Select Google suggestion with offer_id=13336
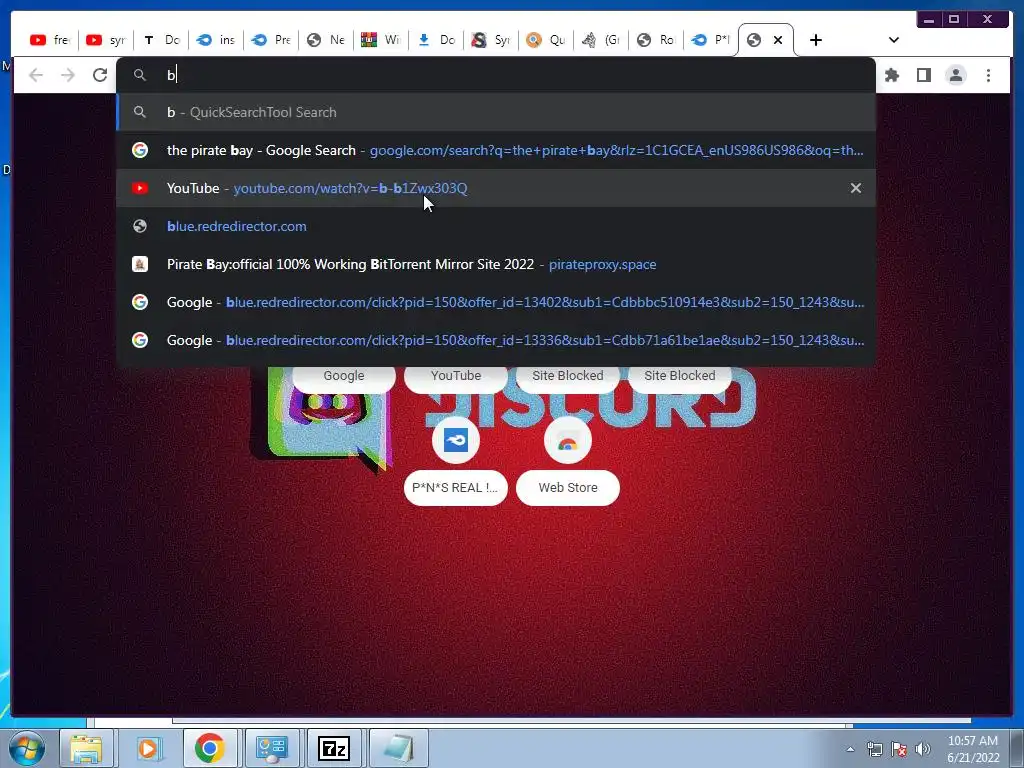Screen dimensions: 1024x768 [496, 340]
